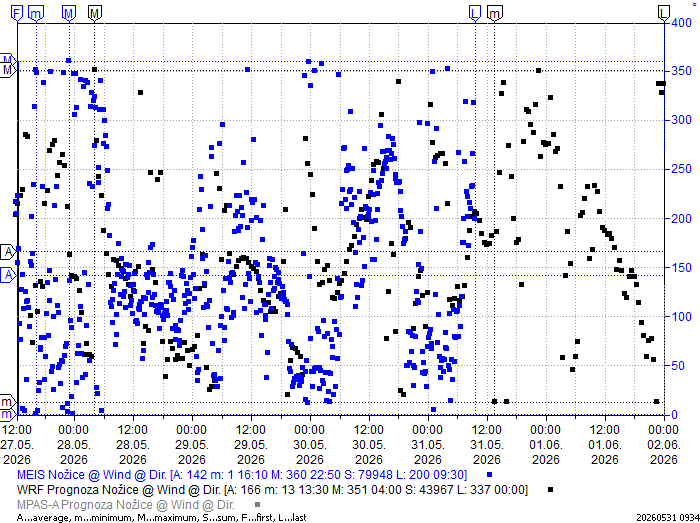This screenshot has width=700, height=523.
Task: Click the blue square swatch beside MEIS legend
Action: click(x=489, y=475)
